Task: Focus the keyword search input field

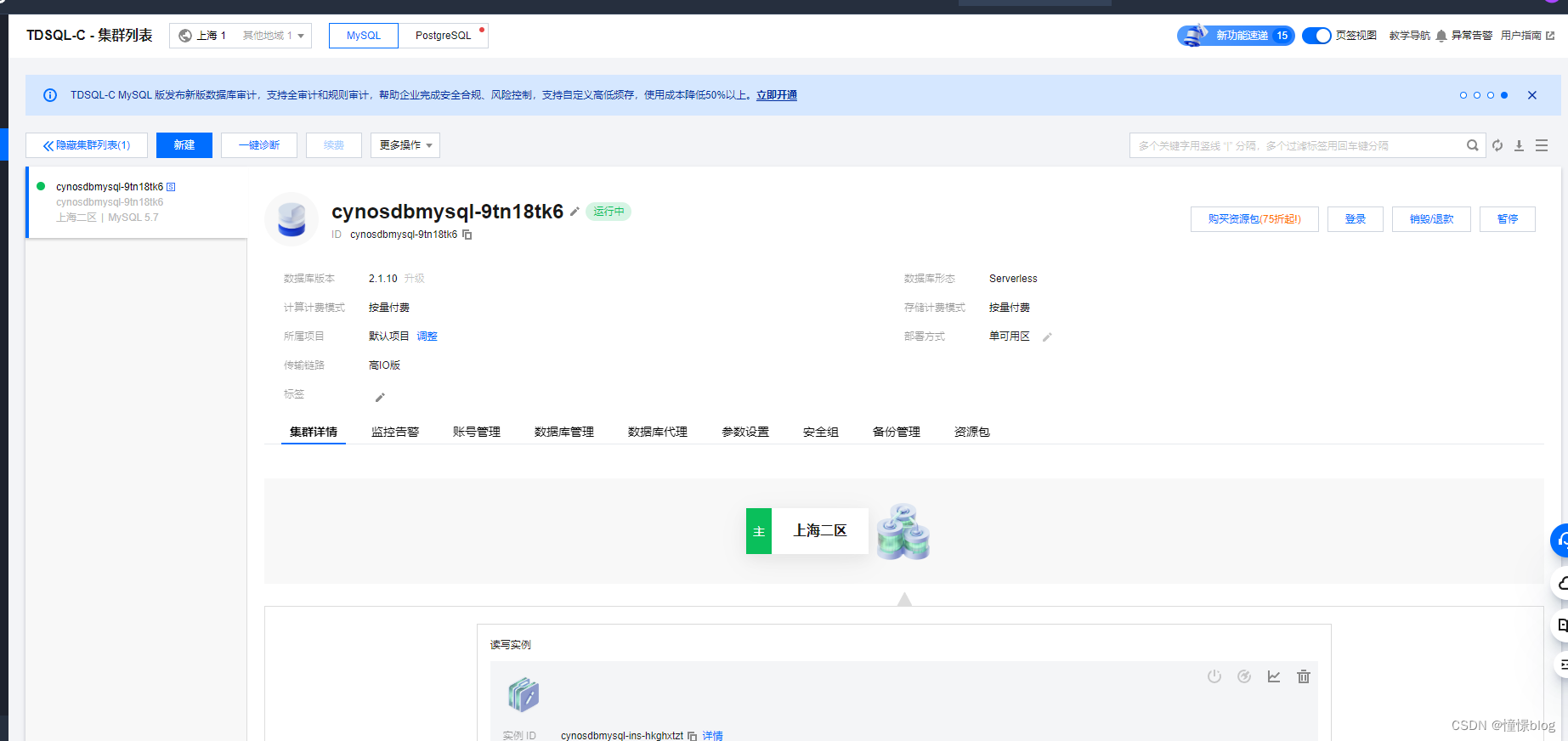Action: point(1298,145)
